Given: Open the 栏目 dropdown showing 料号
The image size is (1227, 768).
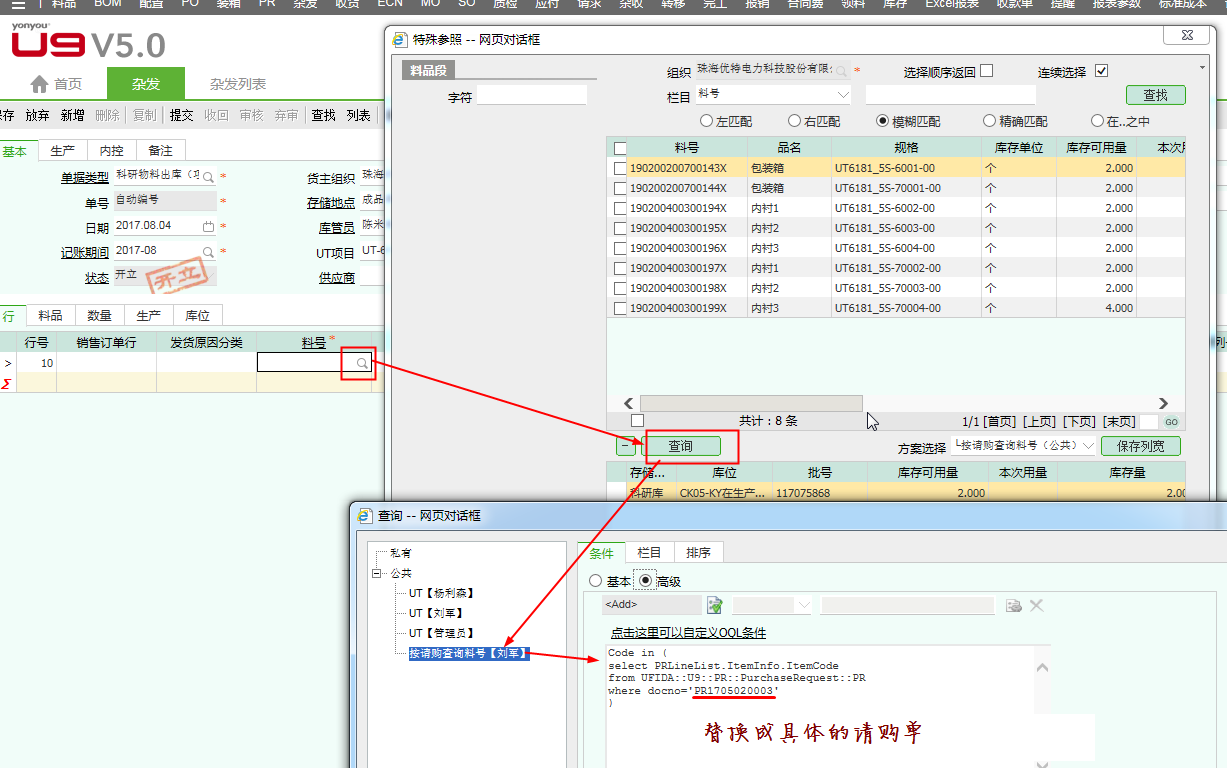Looking at the screenshot, I should coord(842,95).
